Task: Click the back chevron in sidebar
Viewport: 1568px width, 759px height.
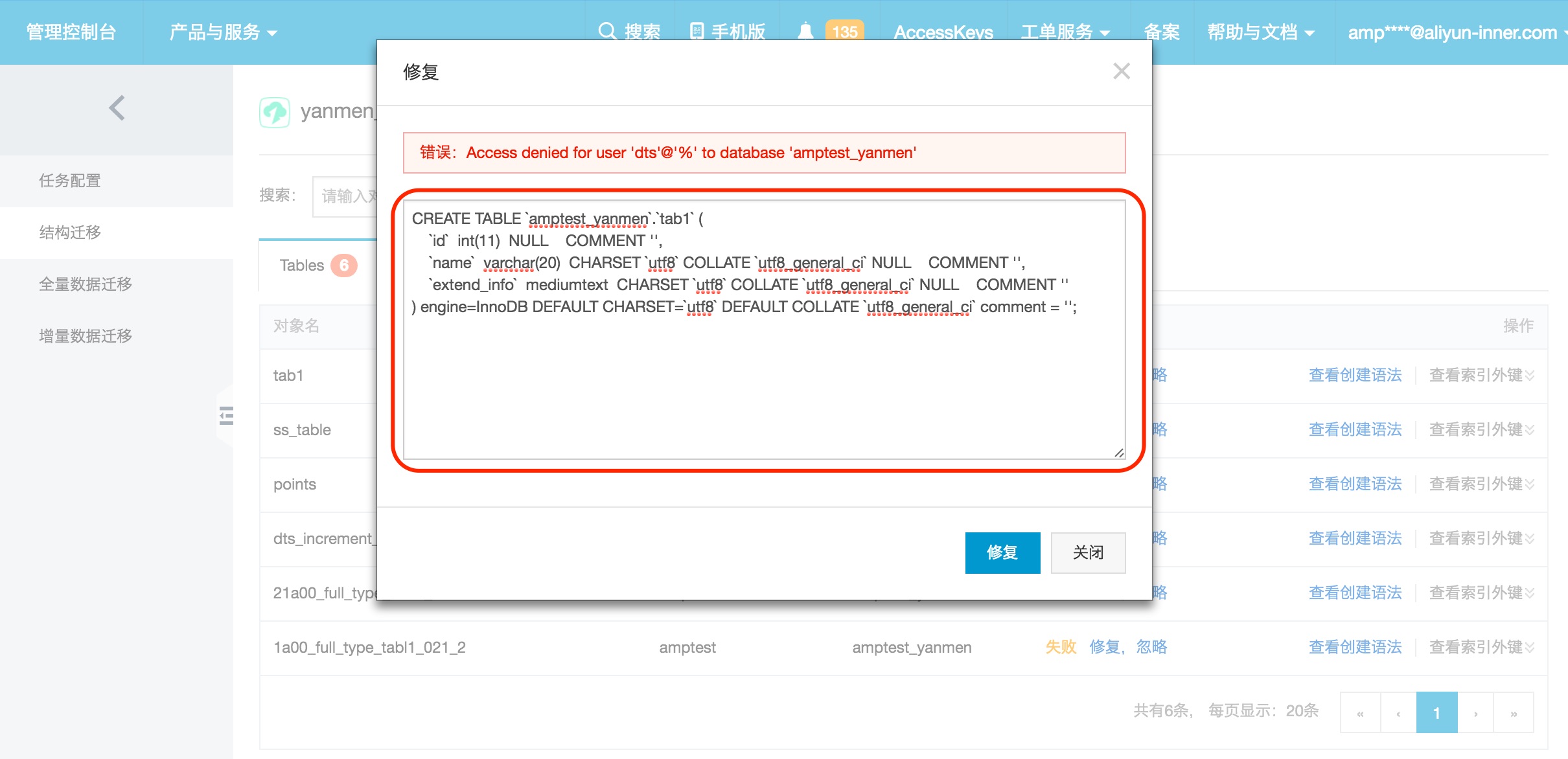Action: click(x=117, y=108)
